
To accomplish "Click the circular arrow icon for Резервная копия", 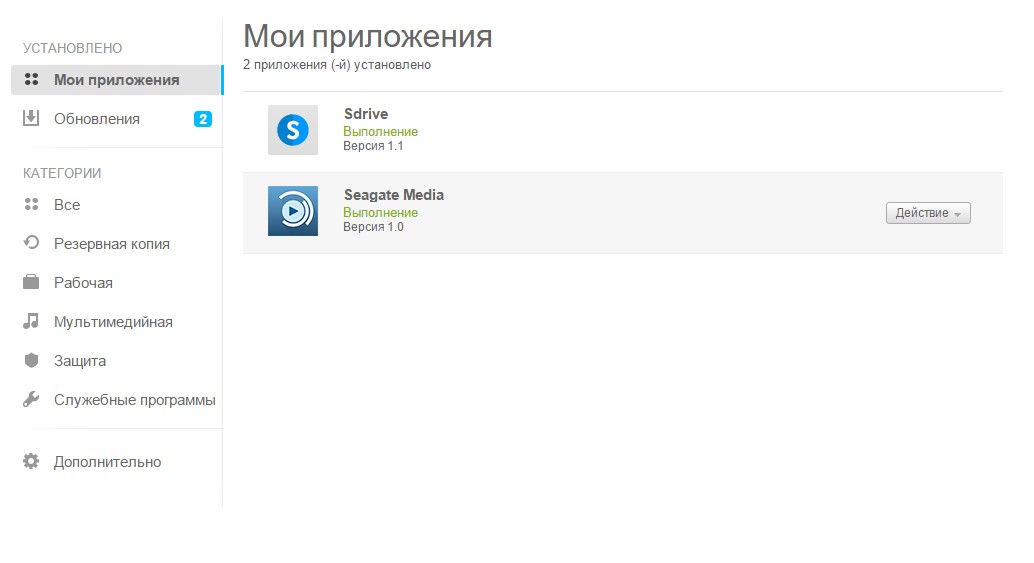I will [x=31, y=243].
